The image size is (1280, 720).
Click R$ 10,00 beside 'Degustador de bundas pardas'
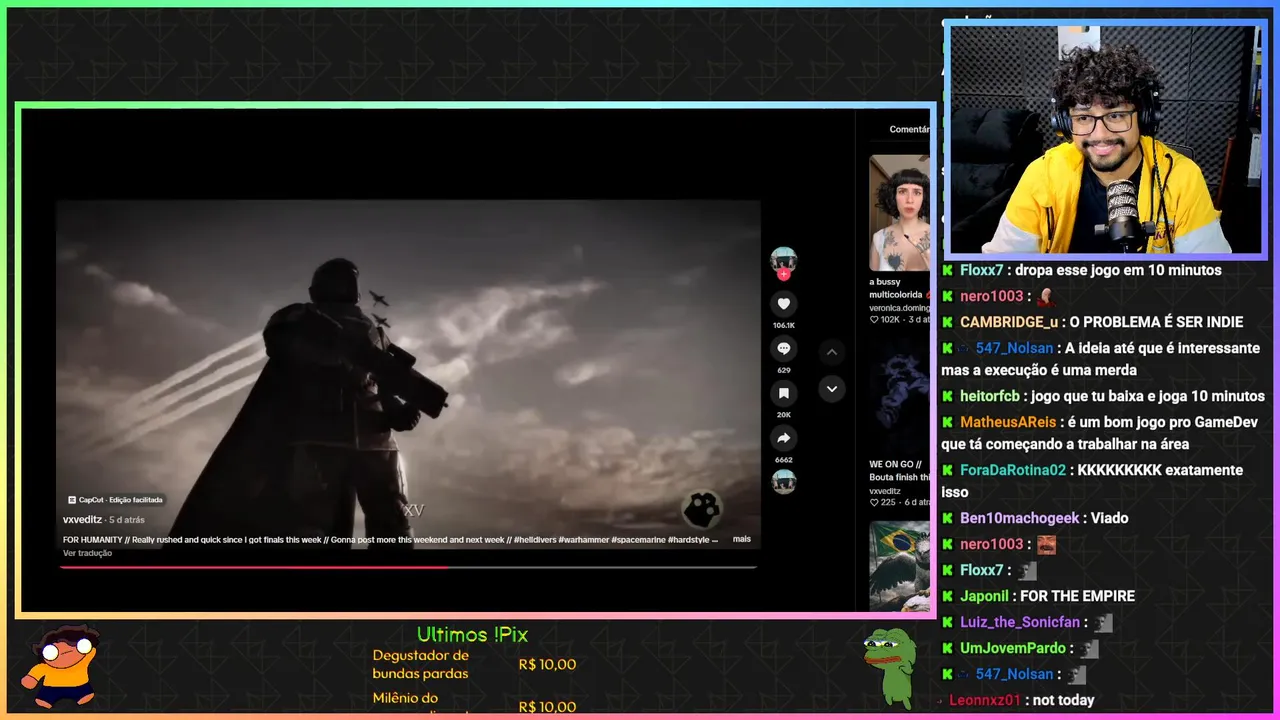click(547, 664)
